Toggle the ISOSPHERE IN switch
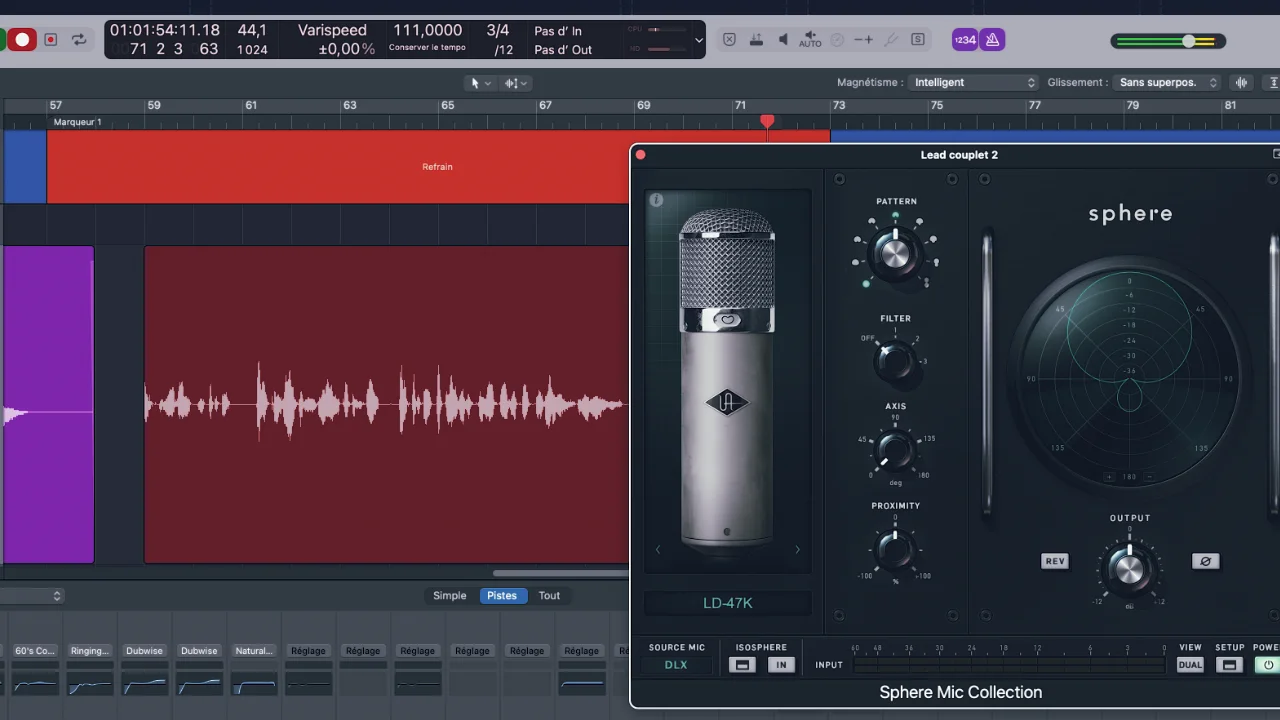 (781, 665)
